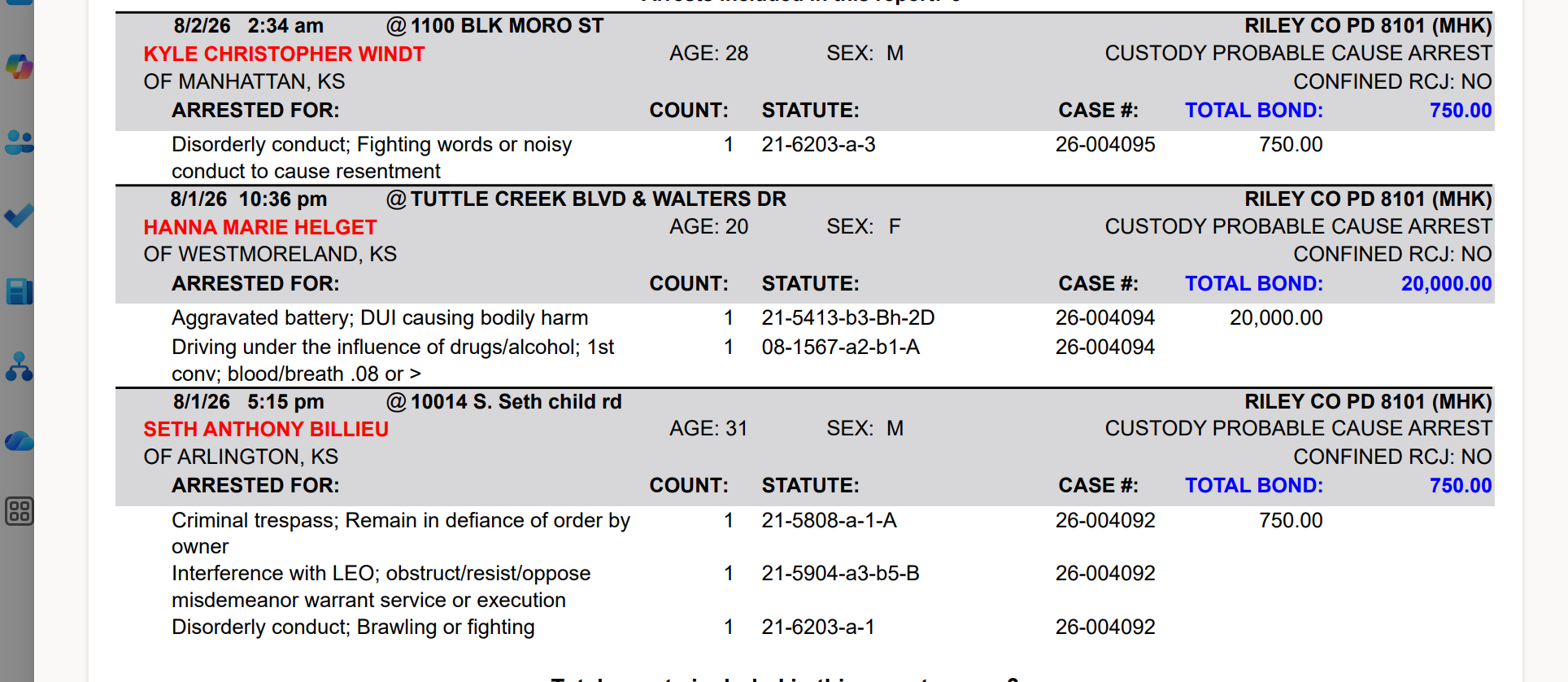
Task: Click the address 1100 BLK MORO ST
Action: pyautogui.click(x=507, y=26)
